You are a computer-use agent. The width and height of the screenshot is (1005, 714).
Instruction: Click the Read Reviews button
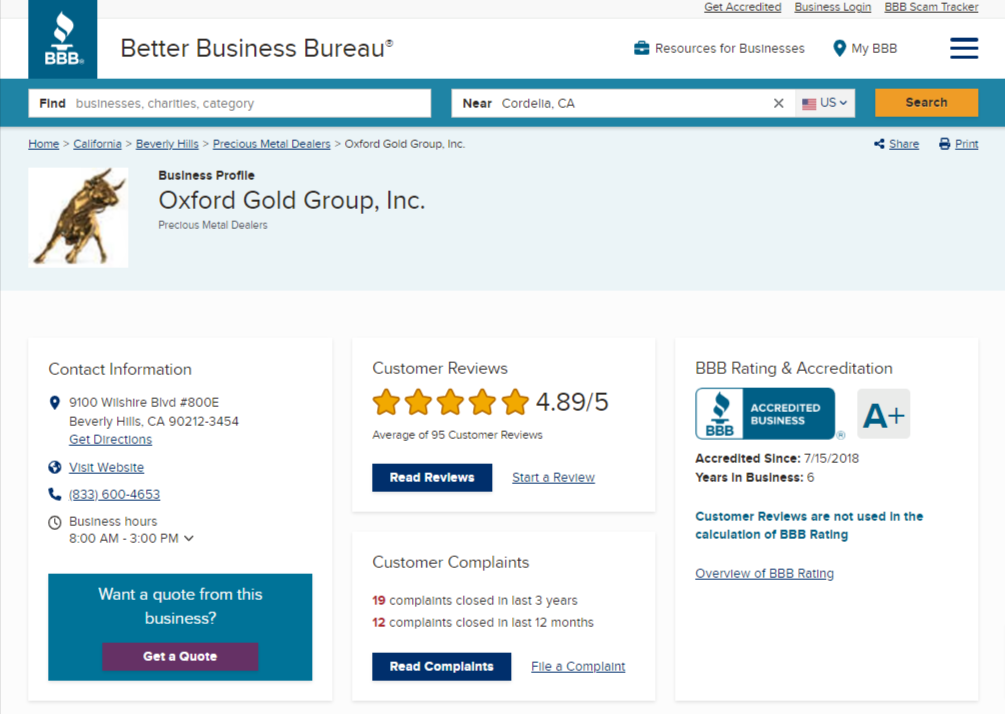tap(432, 477)
